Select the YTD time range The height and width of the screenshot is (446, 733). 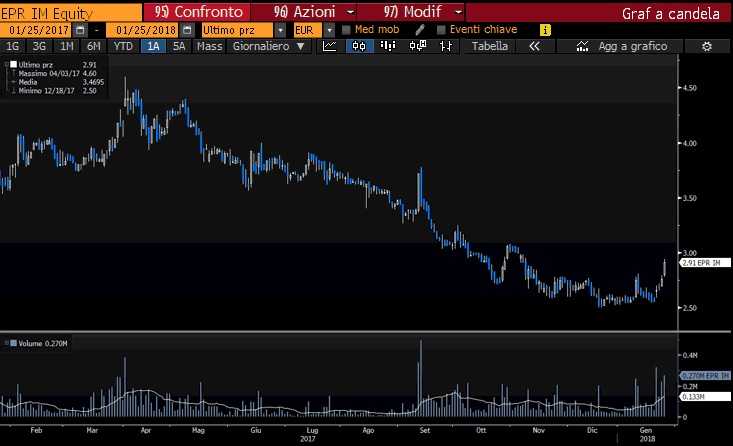pyautogui.click(x=123, y=46)
